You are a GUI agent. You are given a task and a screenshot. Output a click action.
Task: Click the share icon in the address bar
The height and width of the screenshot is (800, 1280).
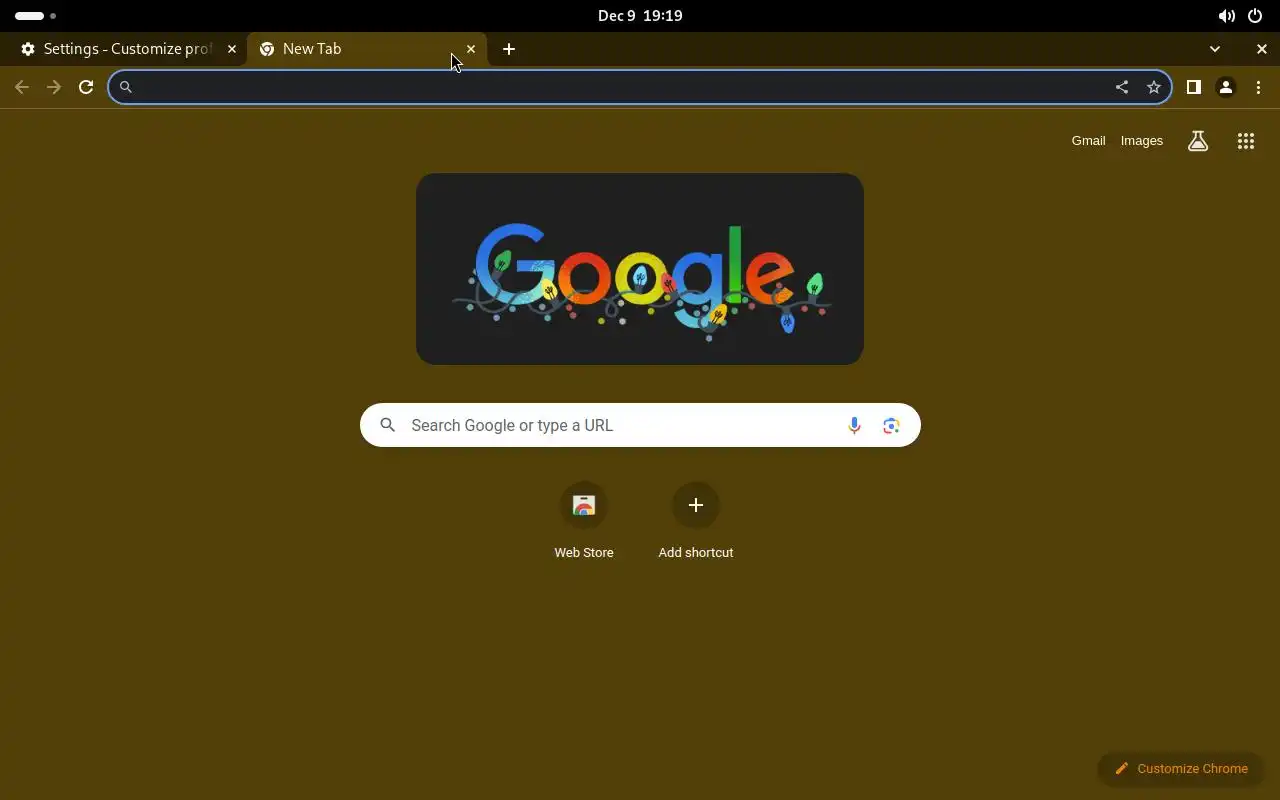tap(1122, 87)
